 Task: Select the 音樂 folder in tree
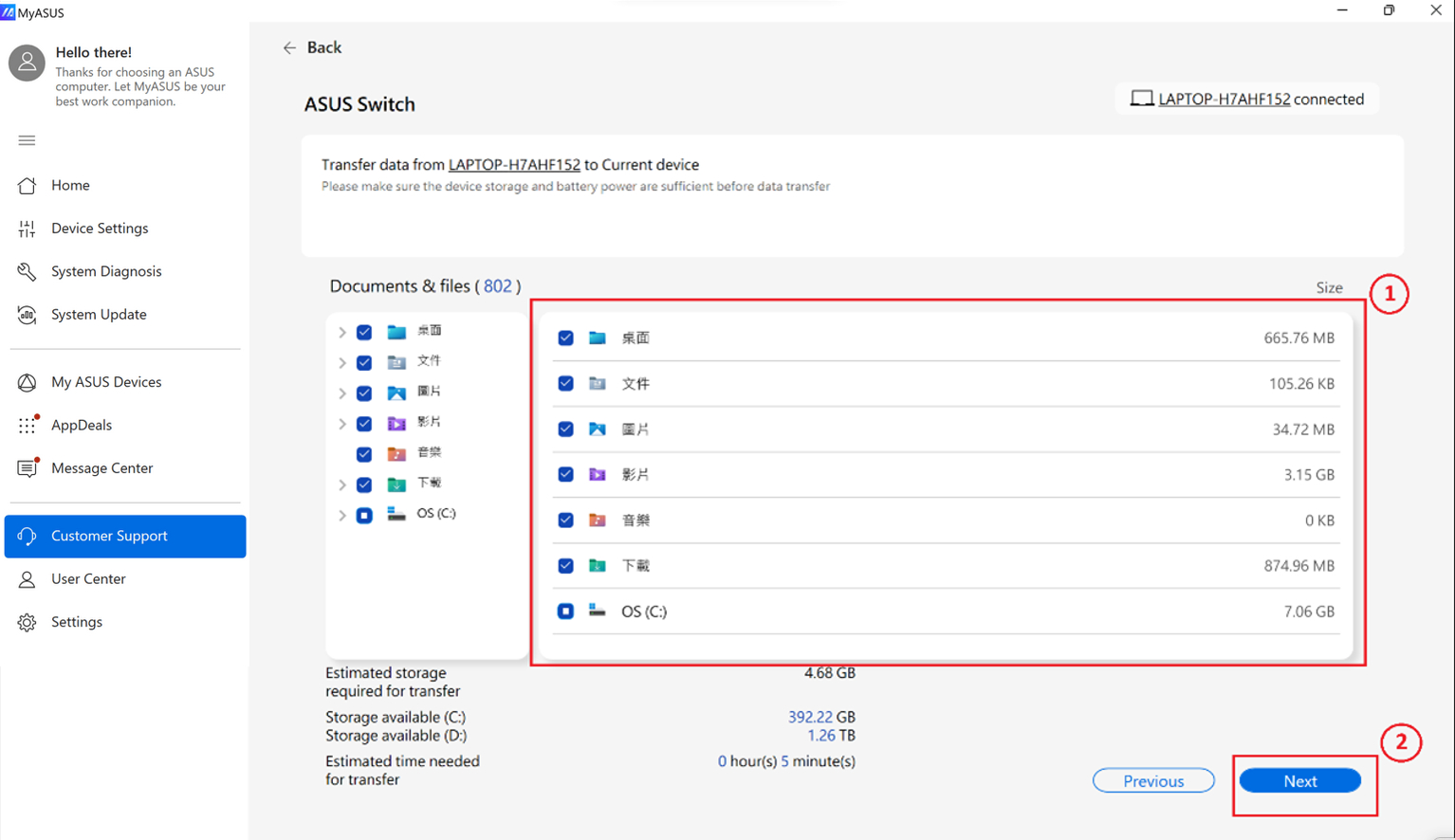coord(429,453)
